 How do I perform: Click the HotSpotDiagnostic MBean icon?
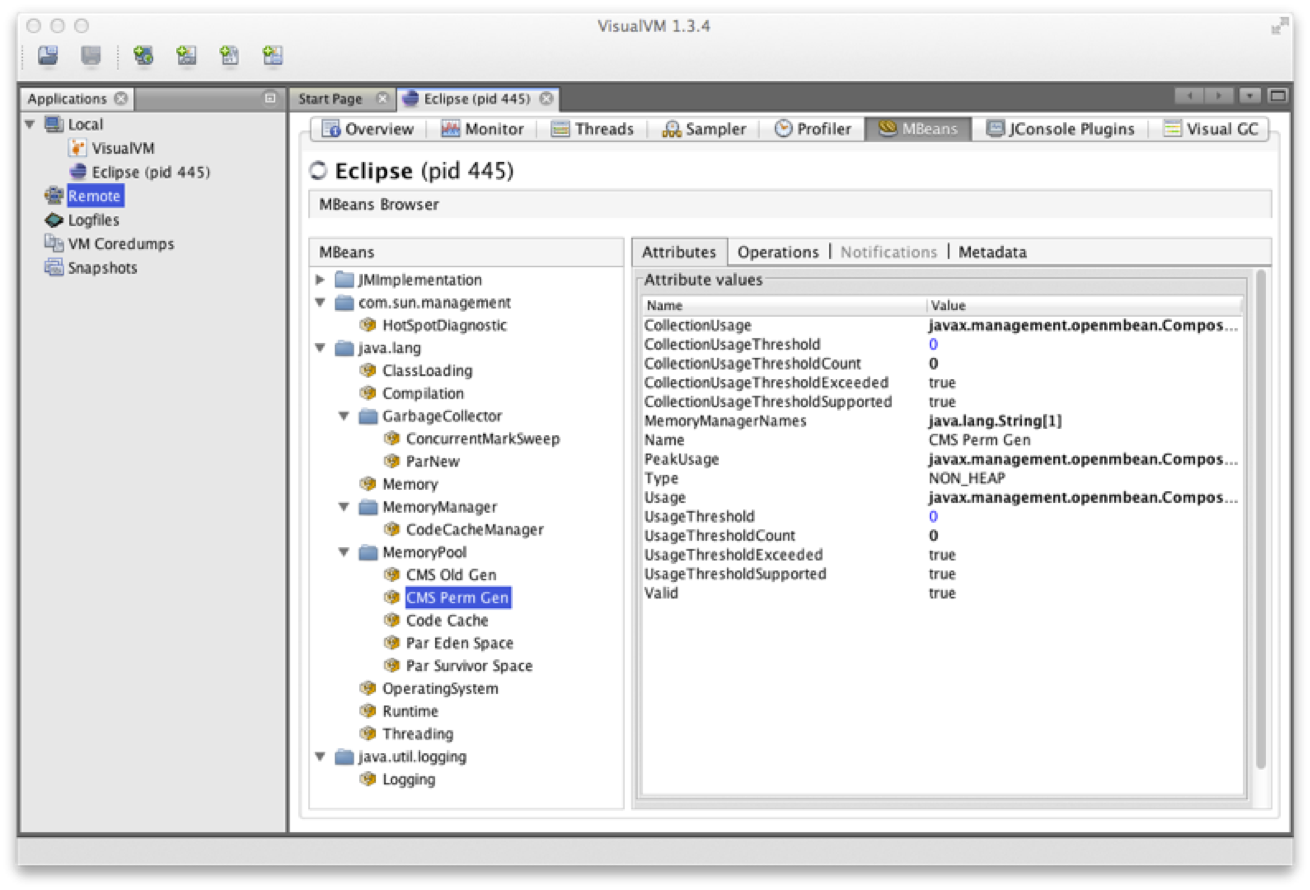tap(367, 325)
